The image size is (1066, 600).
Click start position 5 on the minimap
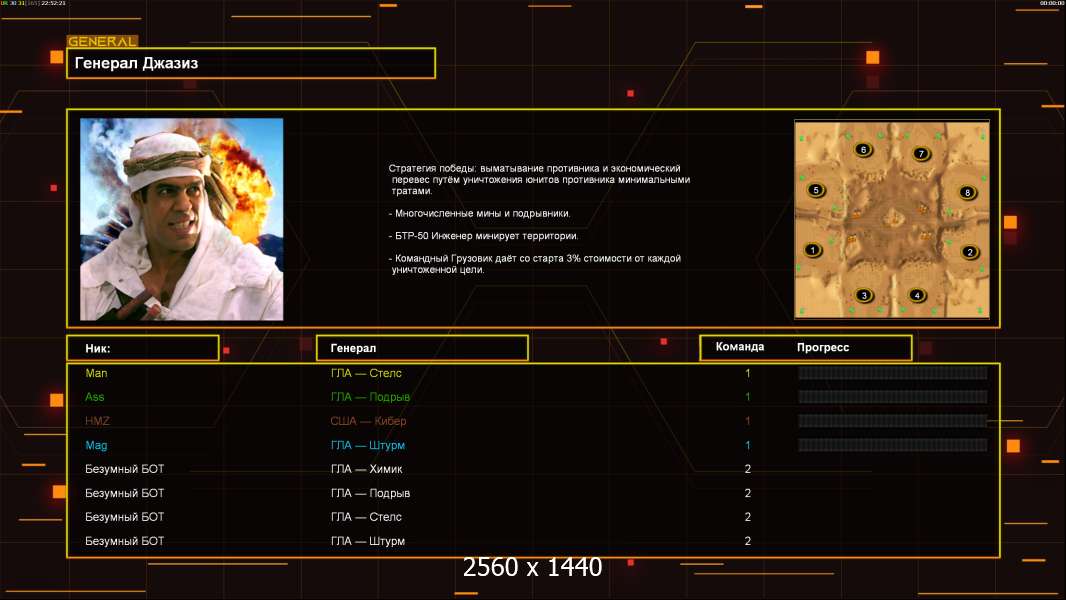point(816,190)
